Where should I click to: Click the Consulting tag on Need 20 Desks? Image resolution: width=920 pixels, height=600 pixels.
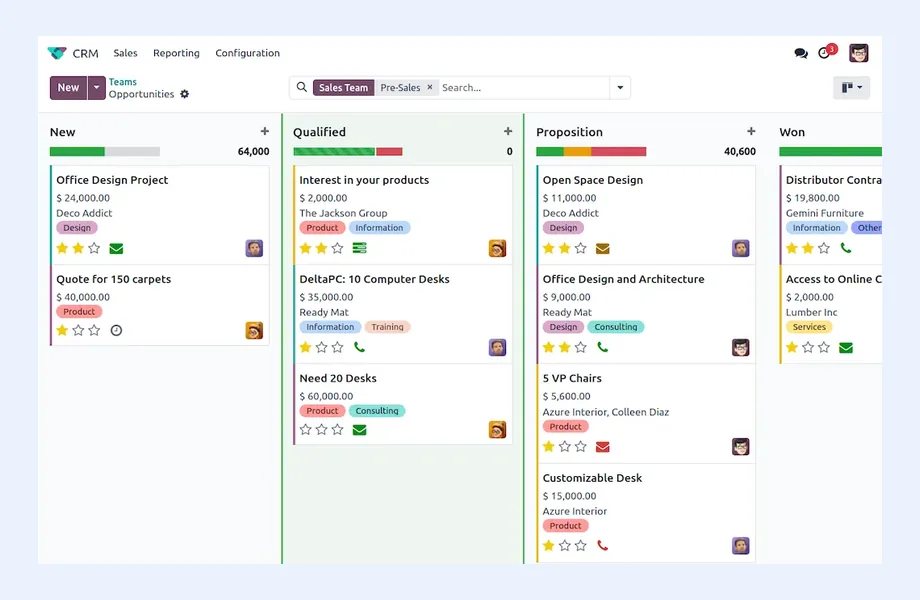pos(377,411)
